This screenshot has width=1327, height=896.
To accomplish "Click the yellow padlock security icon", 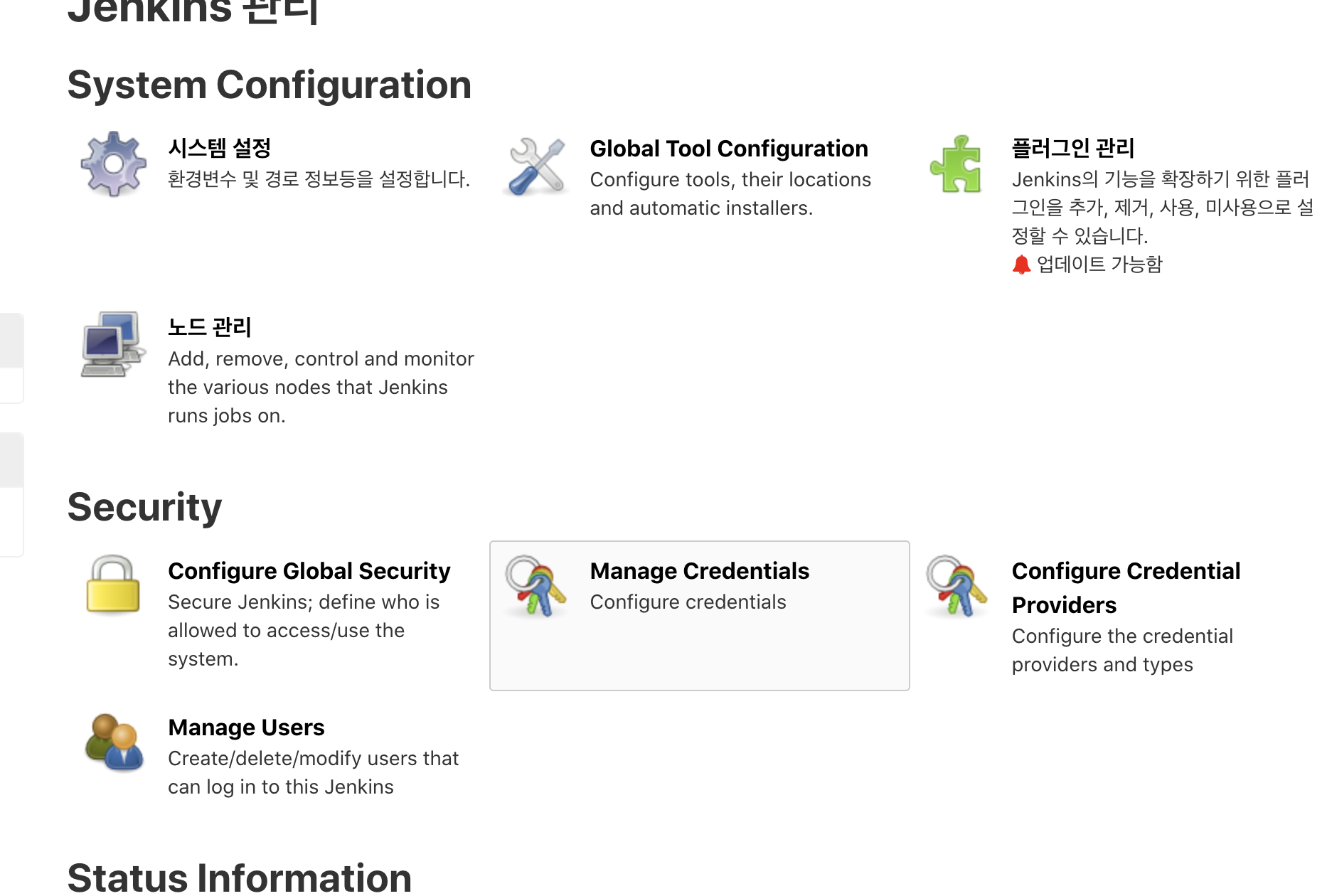I will click(x=113, y=585).
